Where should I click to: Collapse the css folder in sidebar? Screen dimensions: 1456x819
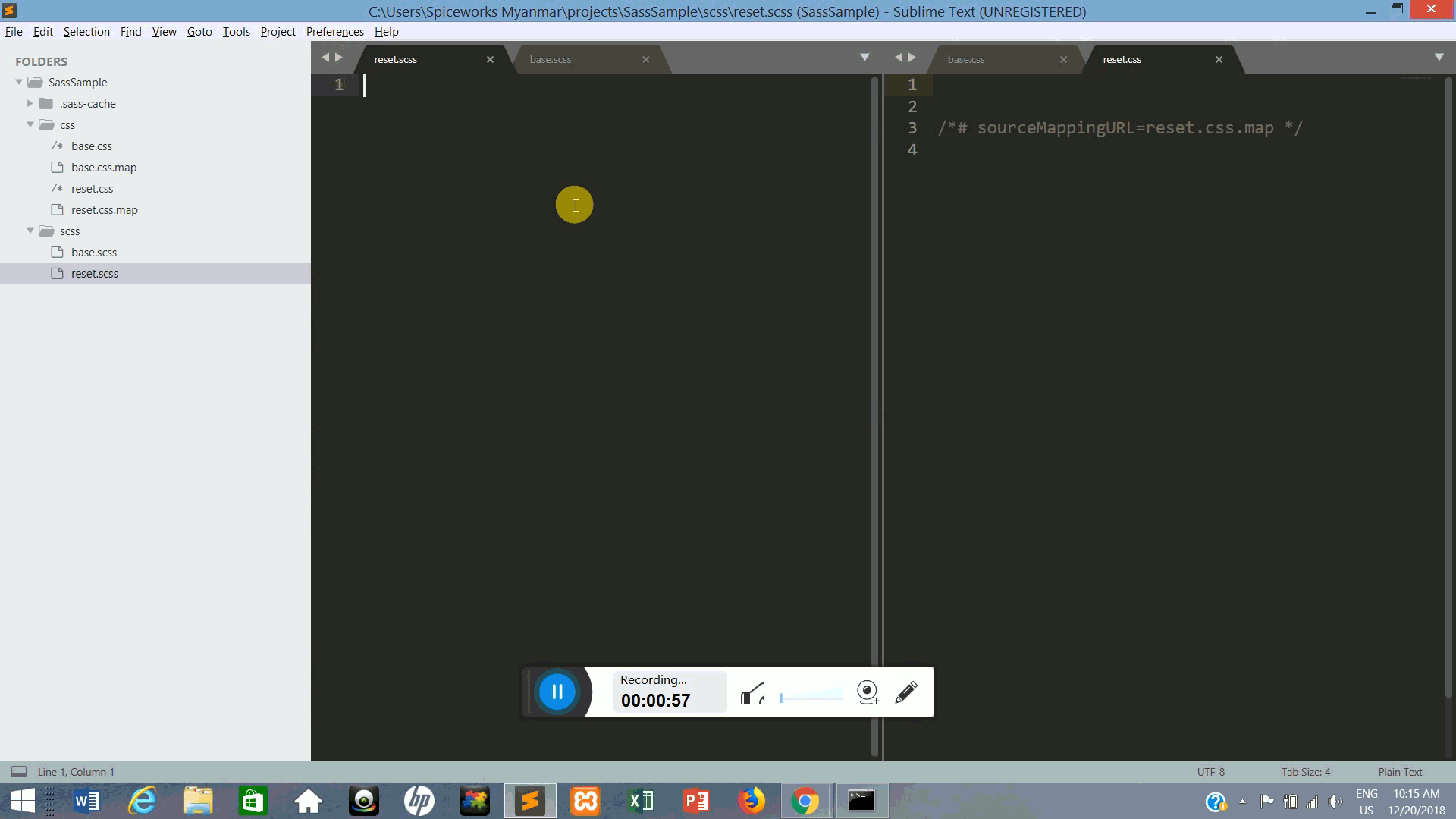[x=30, y=124]
